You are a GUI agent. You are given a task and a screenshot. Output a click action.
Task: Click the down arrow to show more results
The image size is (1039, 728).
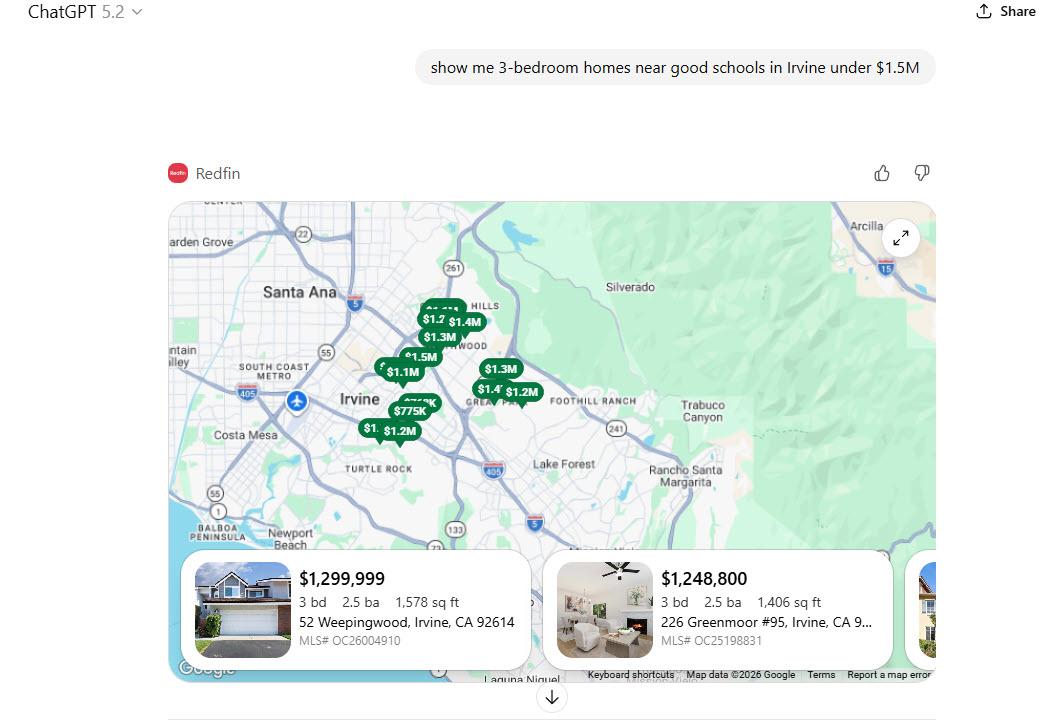pos(552,697)
